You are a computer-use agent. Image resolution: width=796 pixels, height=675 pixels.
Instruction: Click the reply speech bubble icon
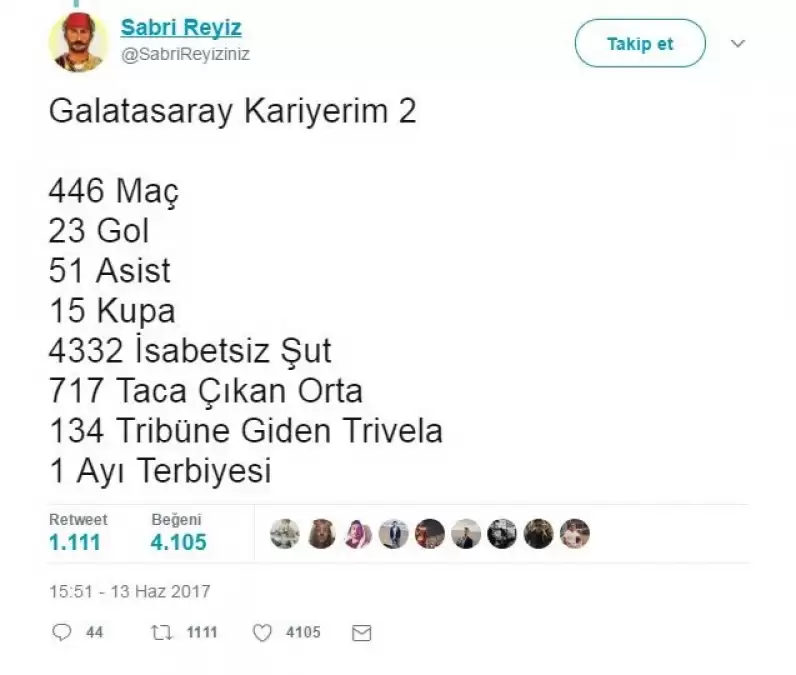pyautogui.click(x=61, y=633)
